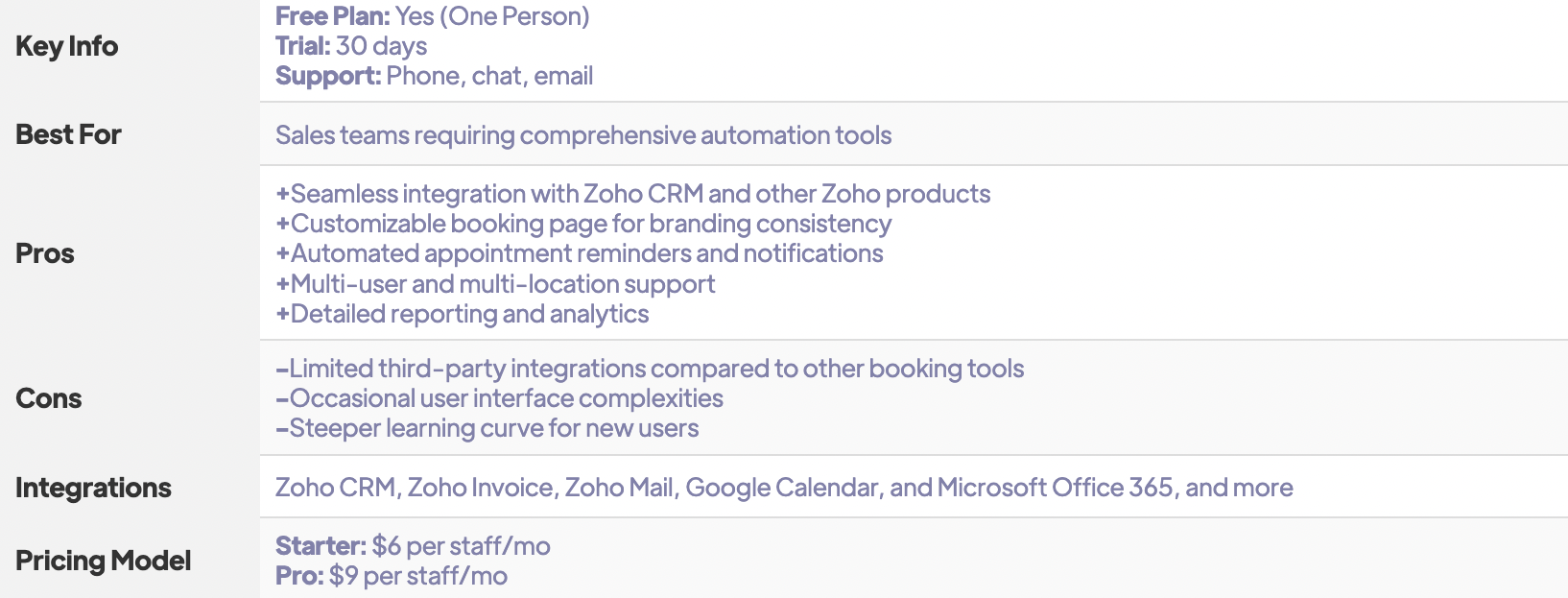This screenshot has width=1568, height=598.
Task: Click the Pricing Model row label
Action: click(x=104, y=561)
